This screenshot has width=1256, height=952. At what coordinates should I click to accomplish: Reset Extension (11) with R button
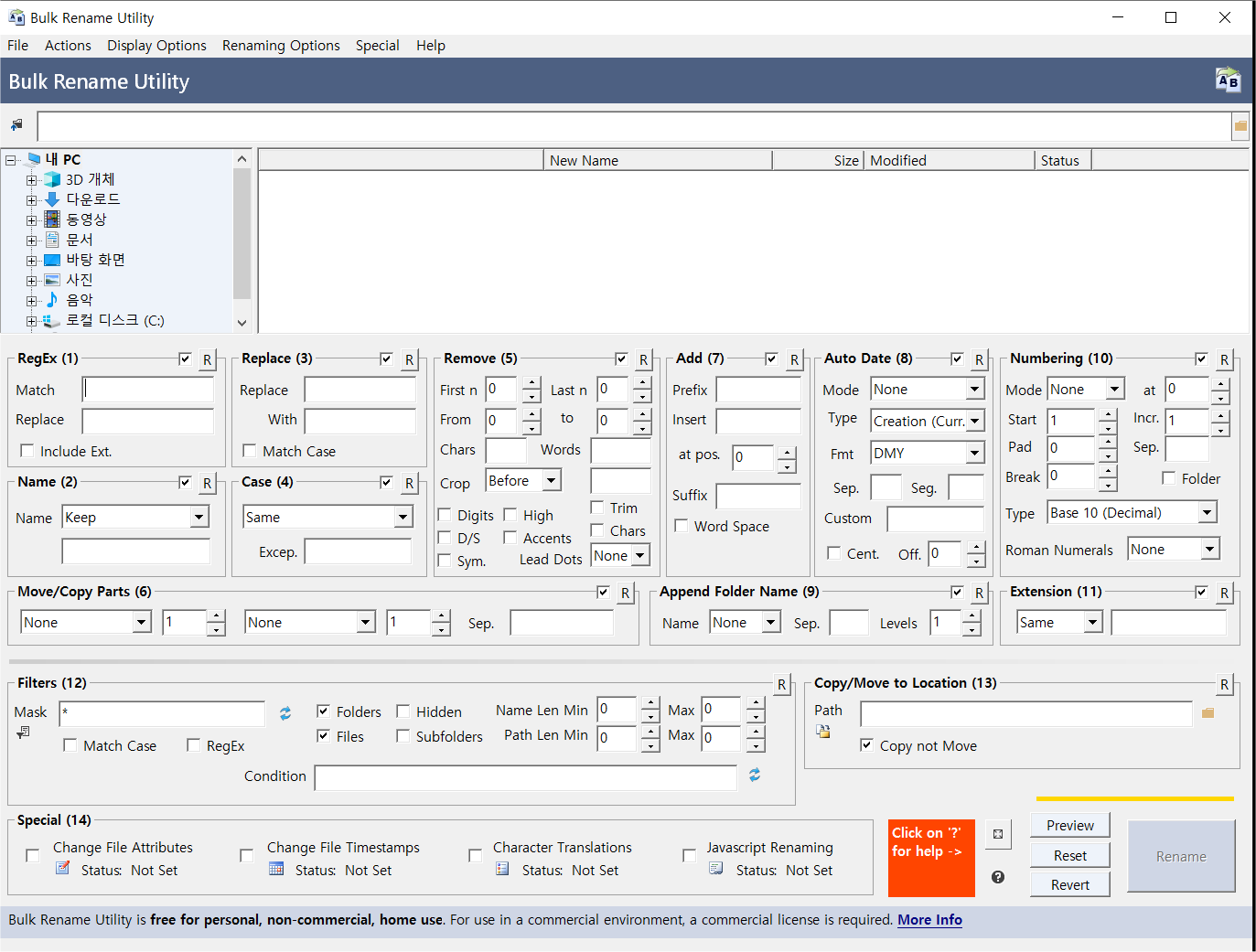[1224, 593]
